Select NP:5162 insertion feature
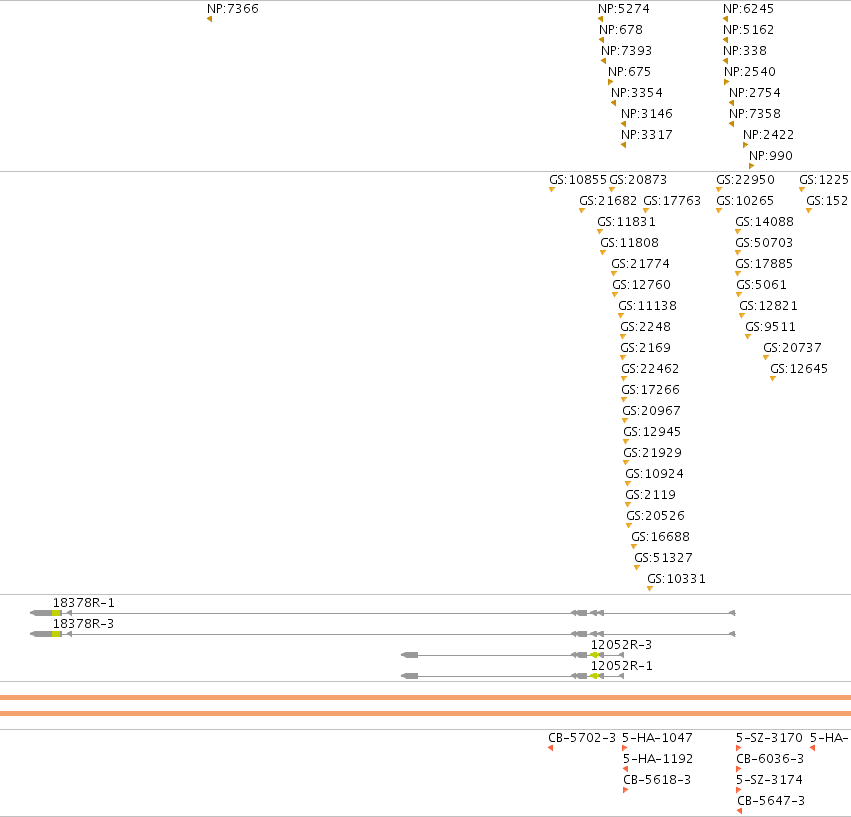This screenshot has height=817, width=851. coord(748,30)
